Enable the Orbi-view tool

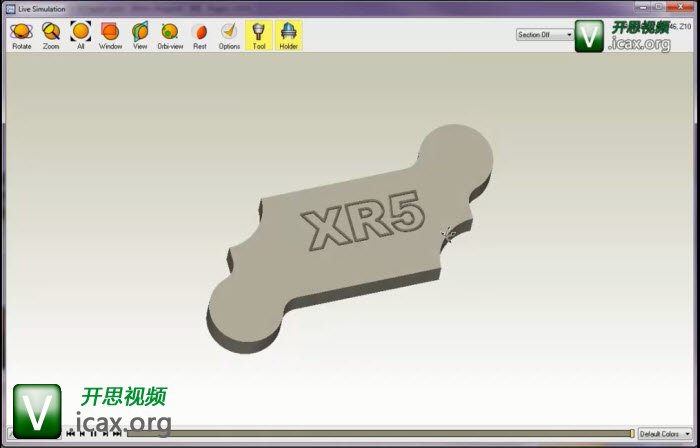(x=170, y=36)
